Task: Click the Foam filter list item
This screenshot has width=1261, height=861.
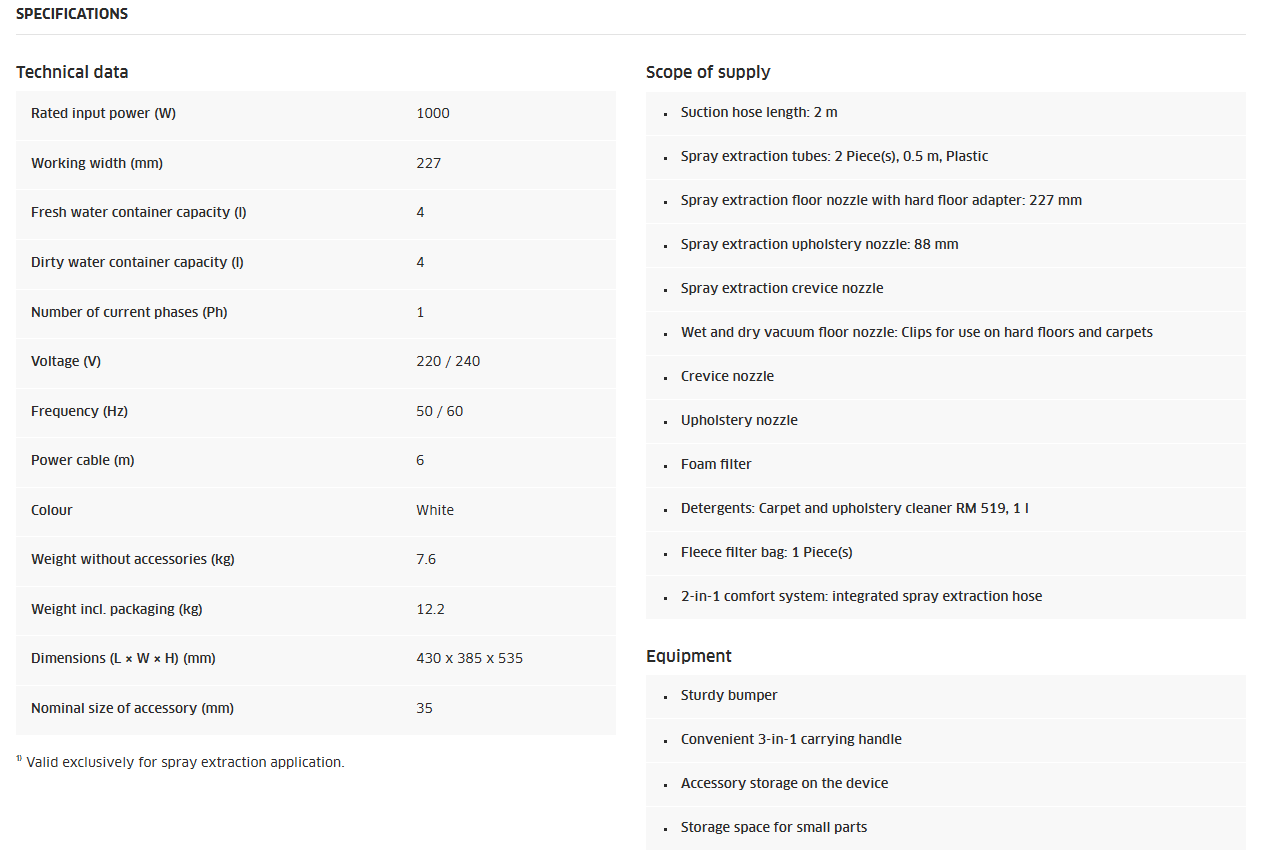Action: [x=716, y=464]
